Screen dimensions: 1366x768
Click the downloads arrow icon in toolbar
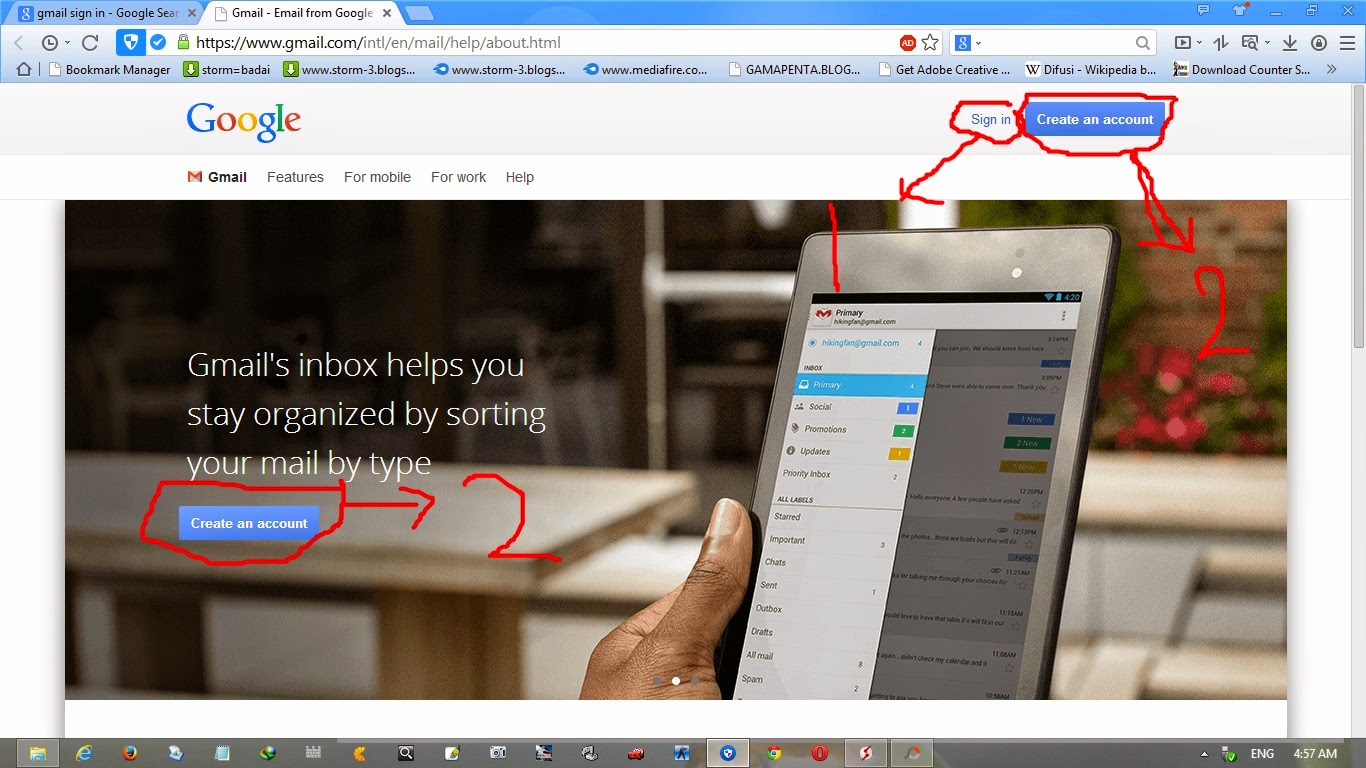1290,43
